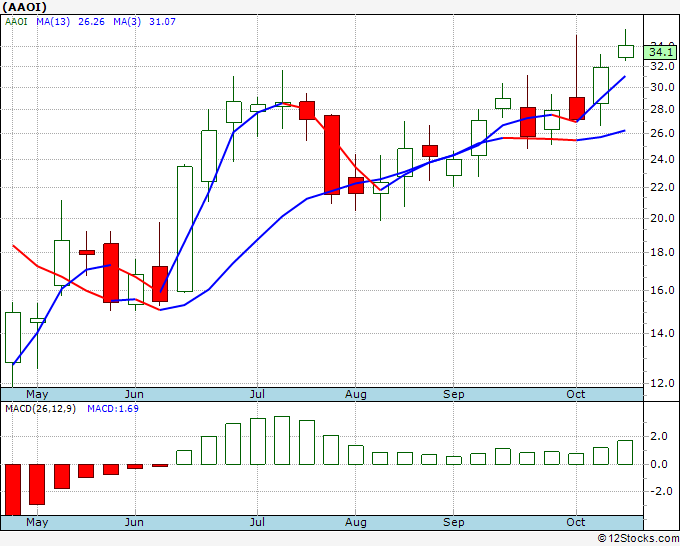Click the tallest white candlestick in mid-June

pyautogui.click(x=185, y=229)
